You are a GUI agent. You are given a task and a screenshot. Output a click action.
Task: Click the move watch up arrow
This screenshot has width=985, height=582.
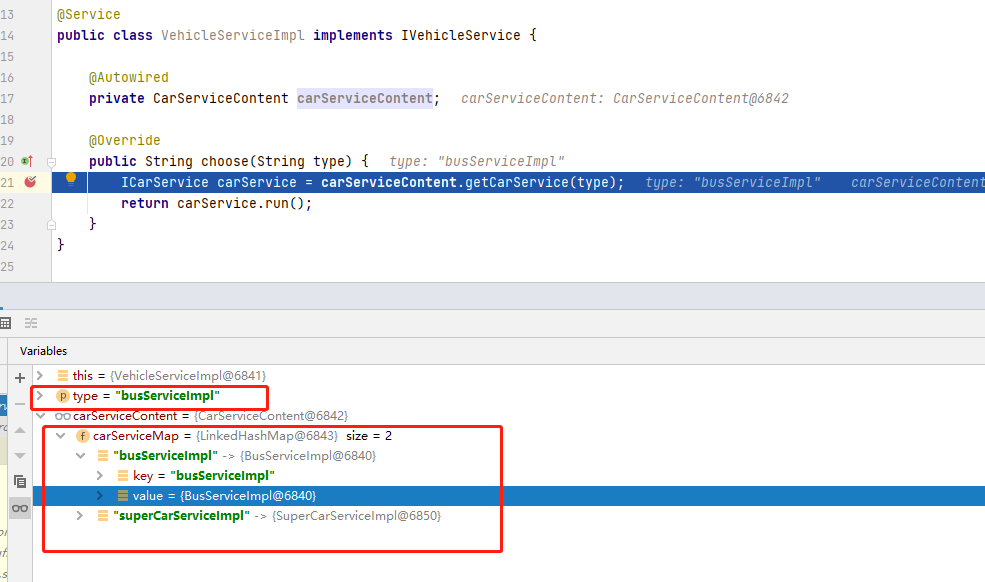(x=19, y=430)
